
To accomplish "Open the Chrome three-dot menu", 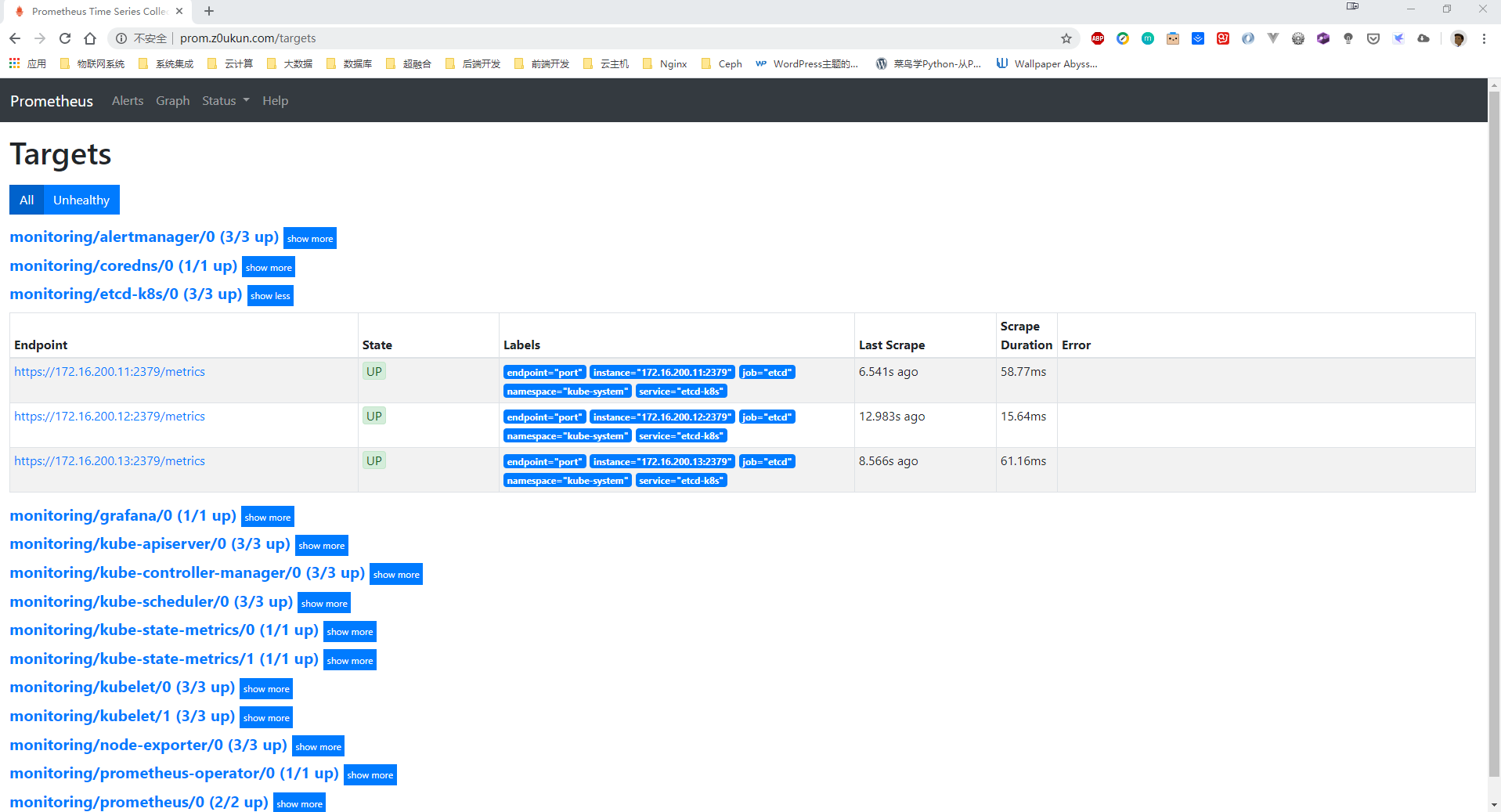I will [1484, 38].
